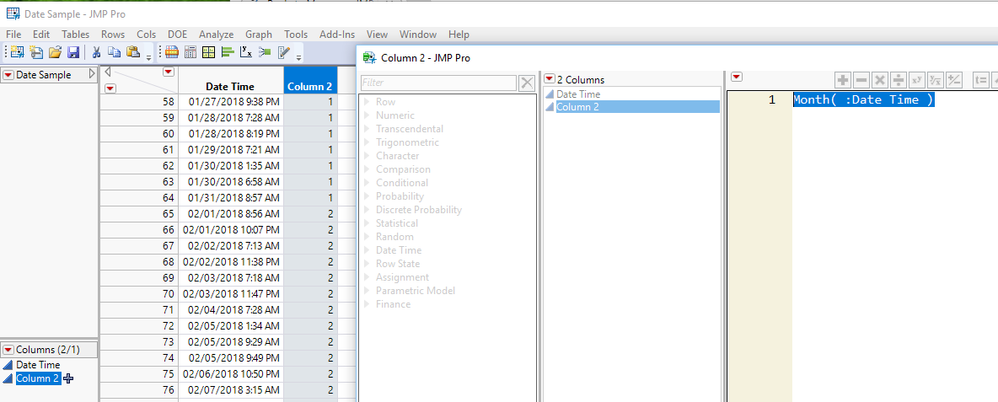Click the Copy toolbar icon

click(x=115, y=52)
